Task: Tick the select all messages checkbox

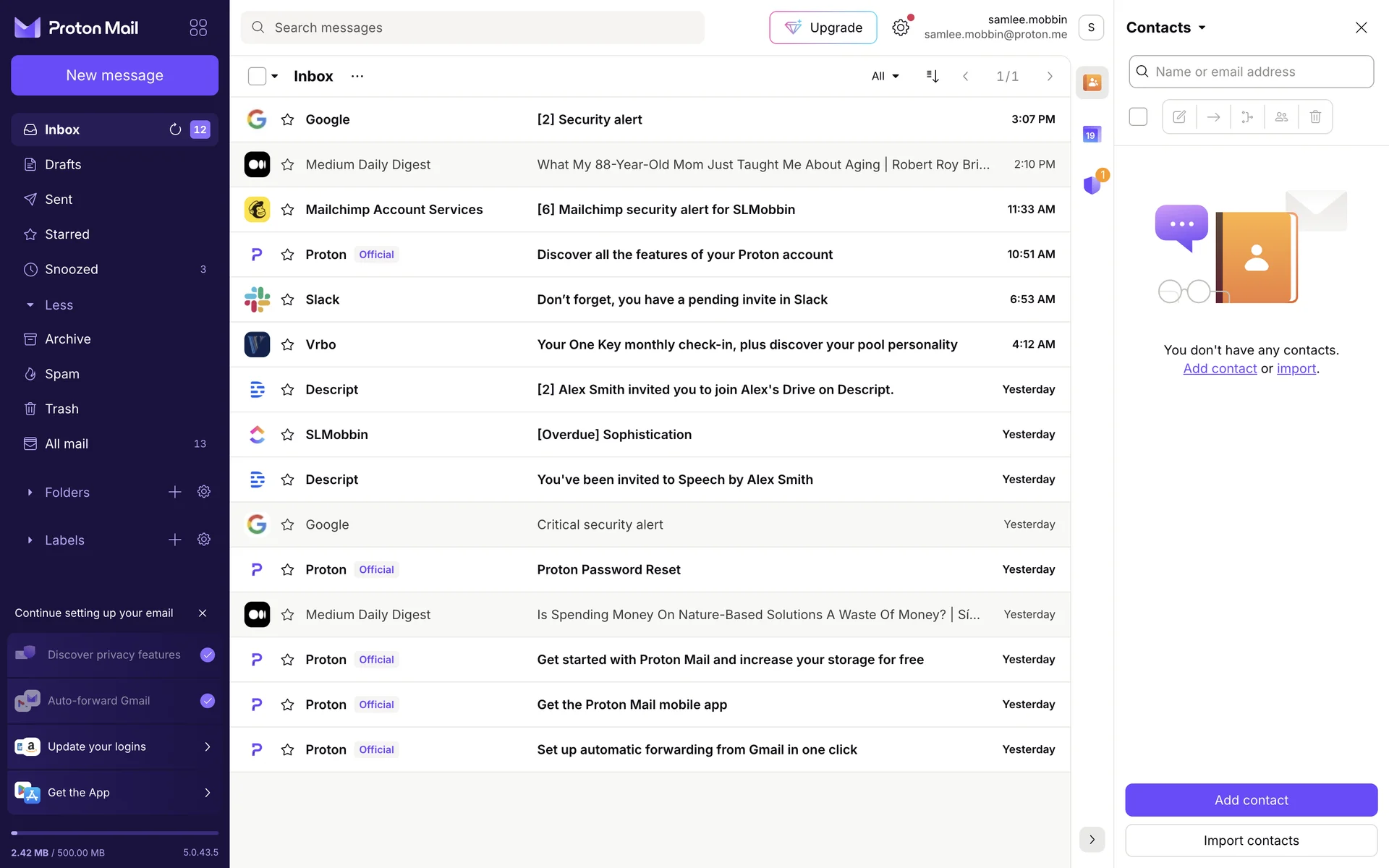Action: click(x=257, y=76)
